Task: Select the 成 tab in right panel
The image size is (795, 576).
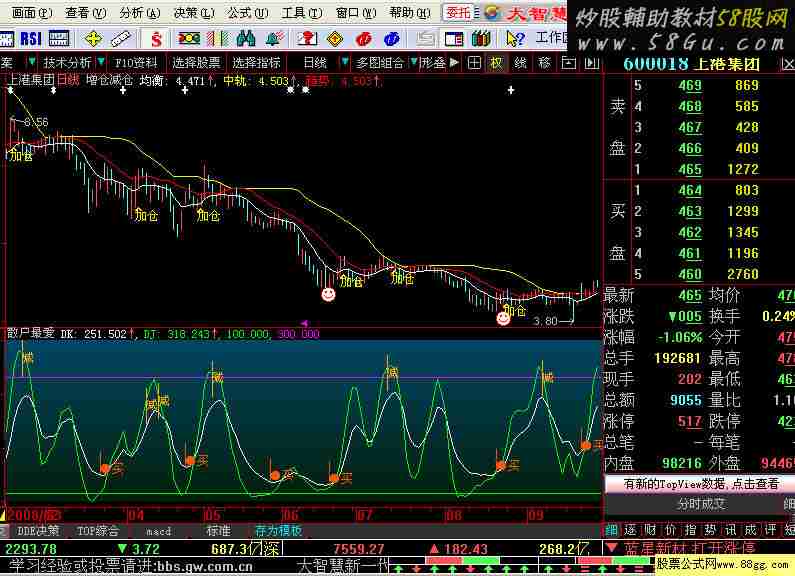Action: pos(750,530)
